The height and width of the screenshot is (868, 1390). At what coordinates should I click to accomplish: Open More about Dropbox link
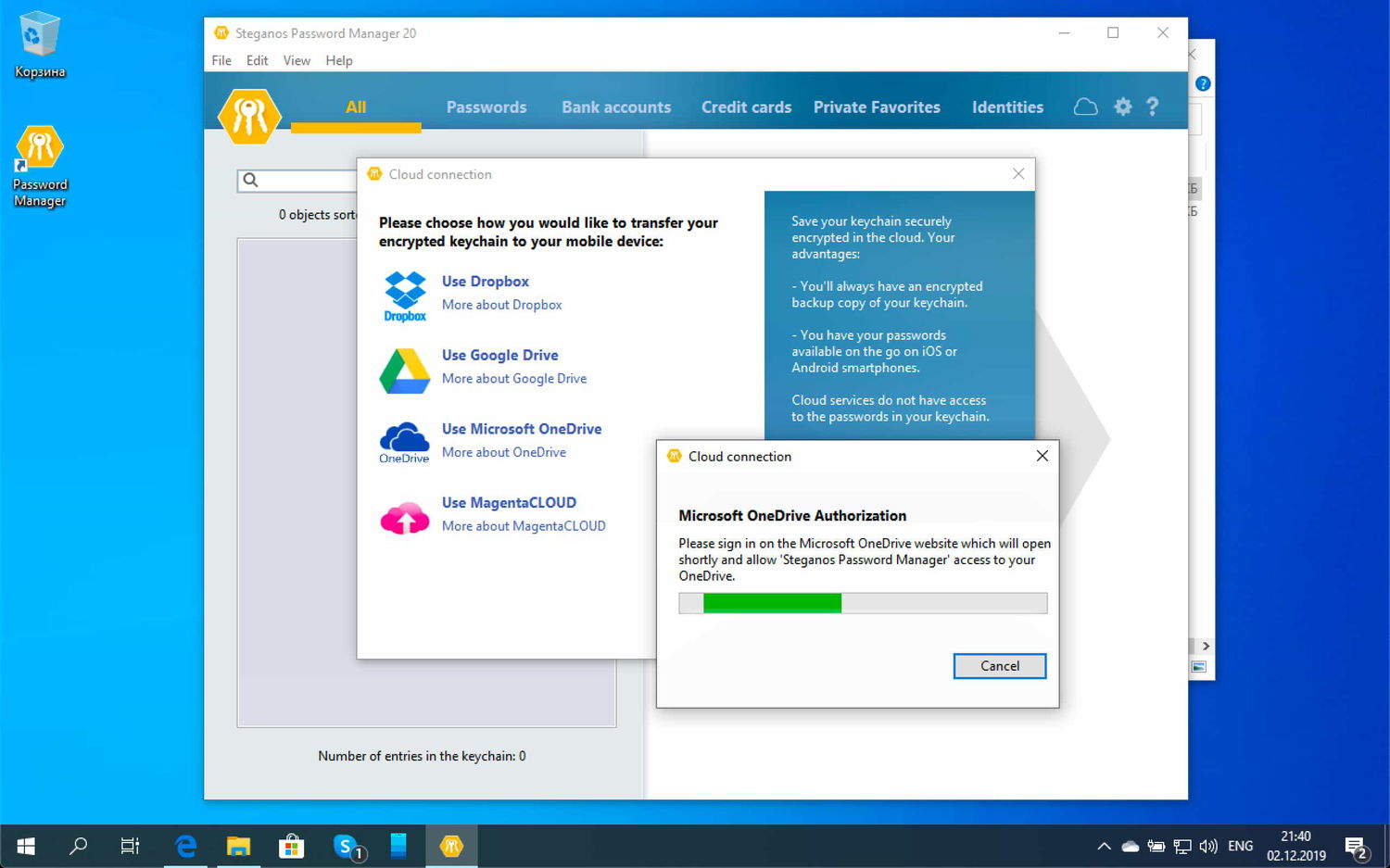coord(501,305)
